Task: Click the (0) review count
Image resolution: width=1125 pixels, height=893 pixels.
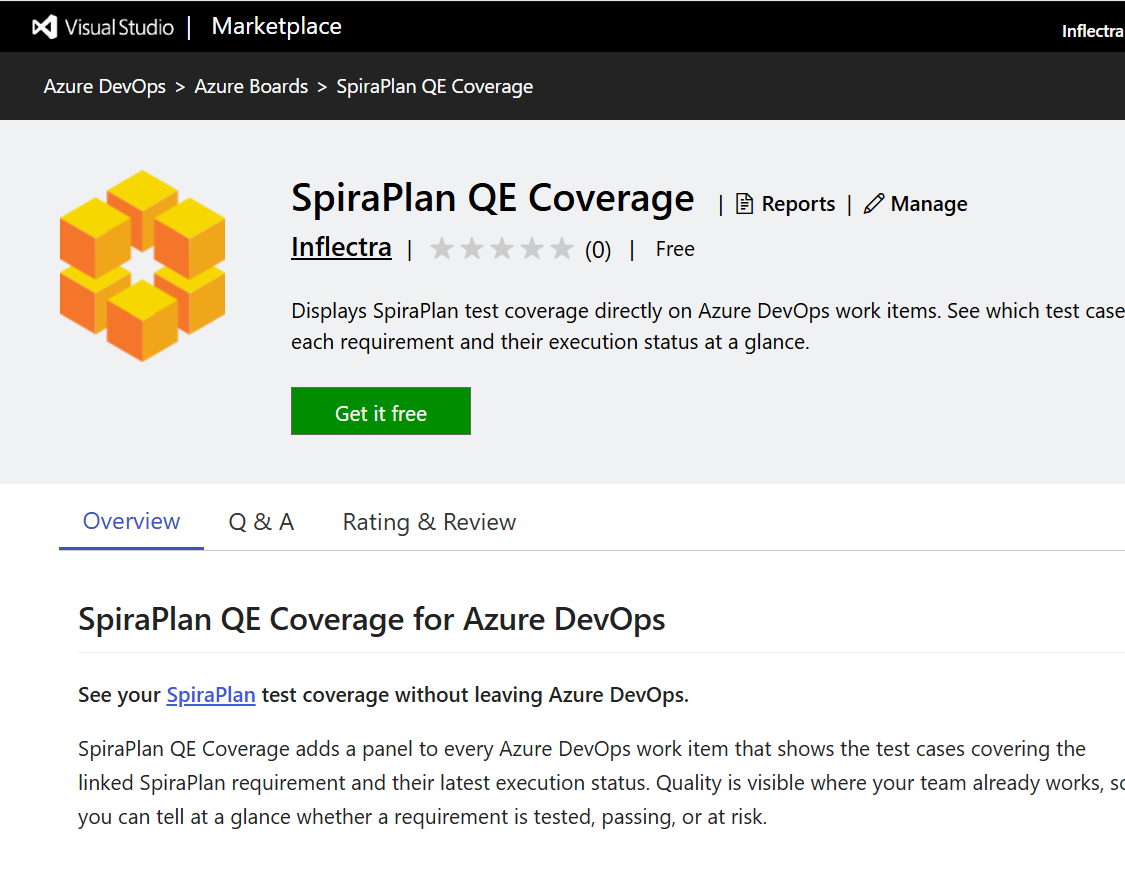Action: click(x=598, y=250)
